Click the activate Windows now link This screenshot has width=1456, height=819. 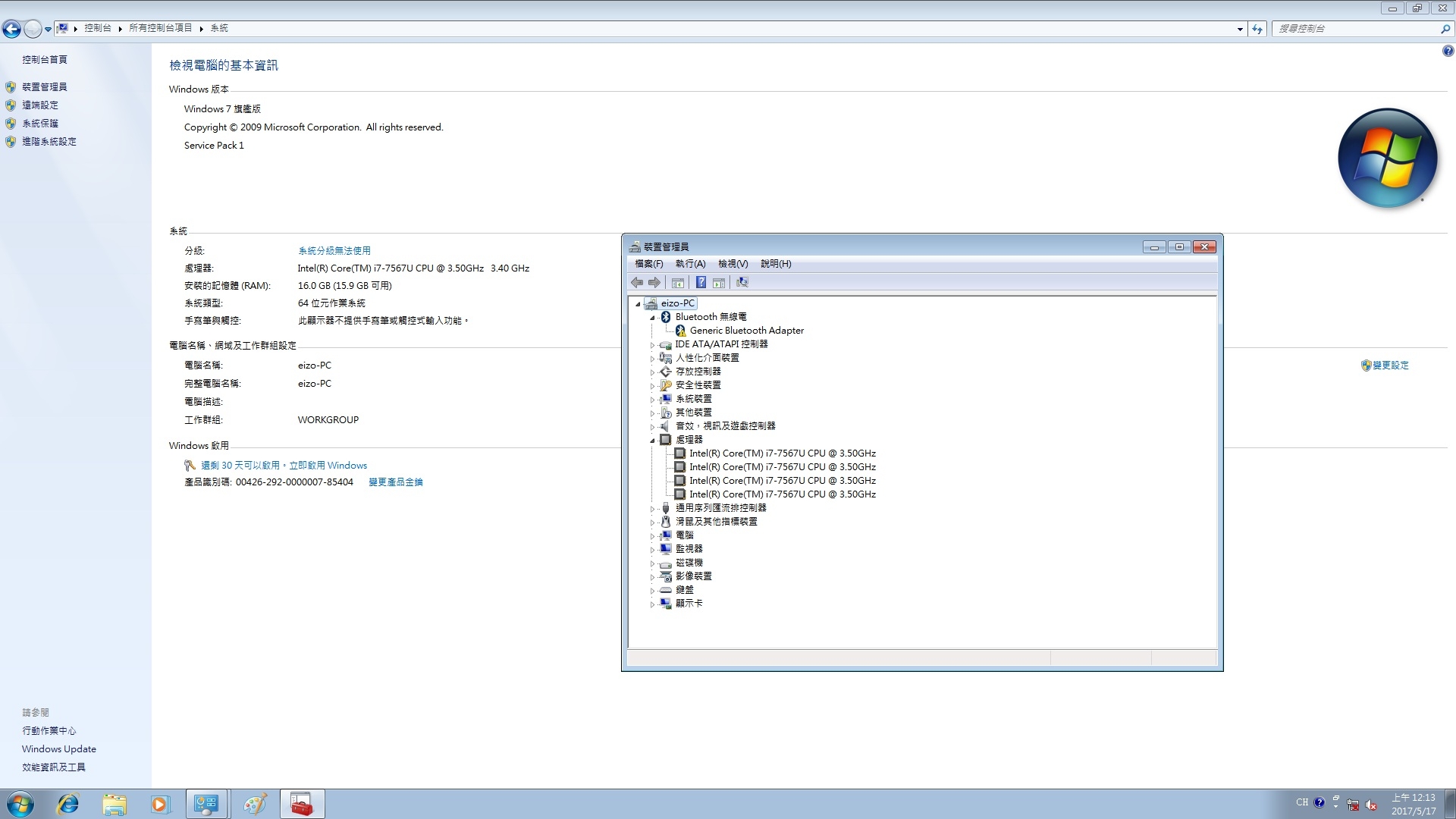(284, 466)
